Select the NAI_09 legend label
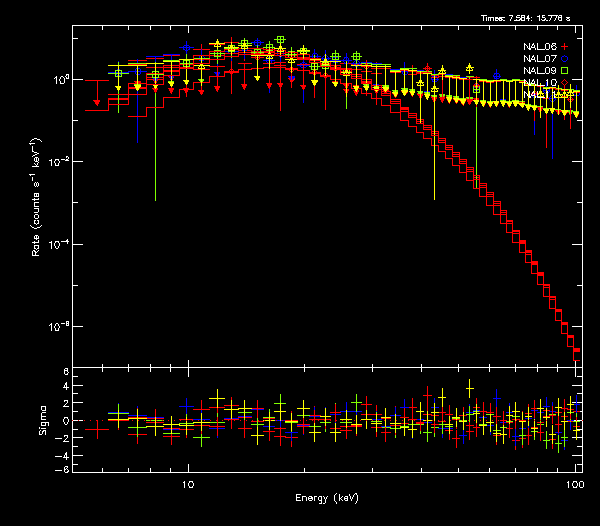 (540, 71)
